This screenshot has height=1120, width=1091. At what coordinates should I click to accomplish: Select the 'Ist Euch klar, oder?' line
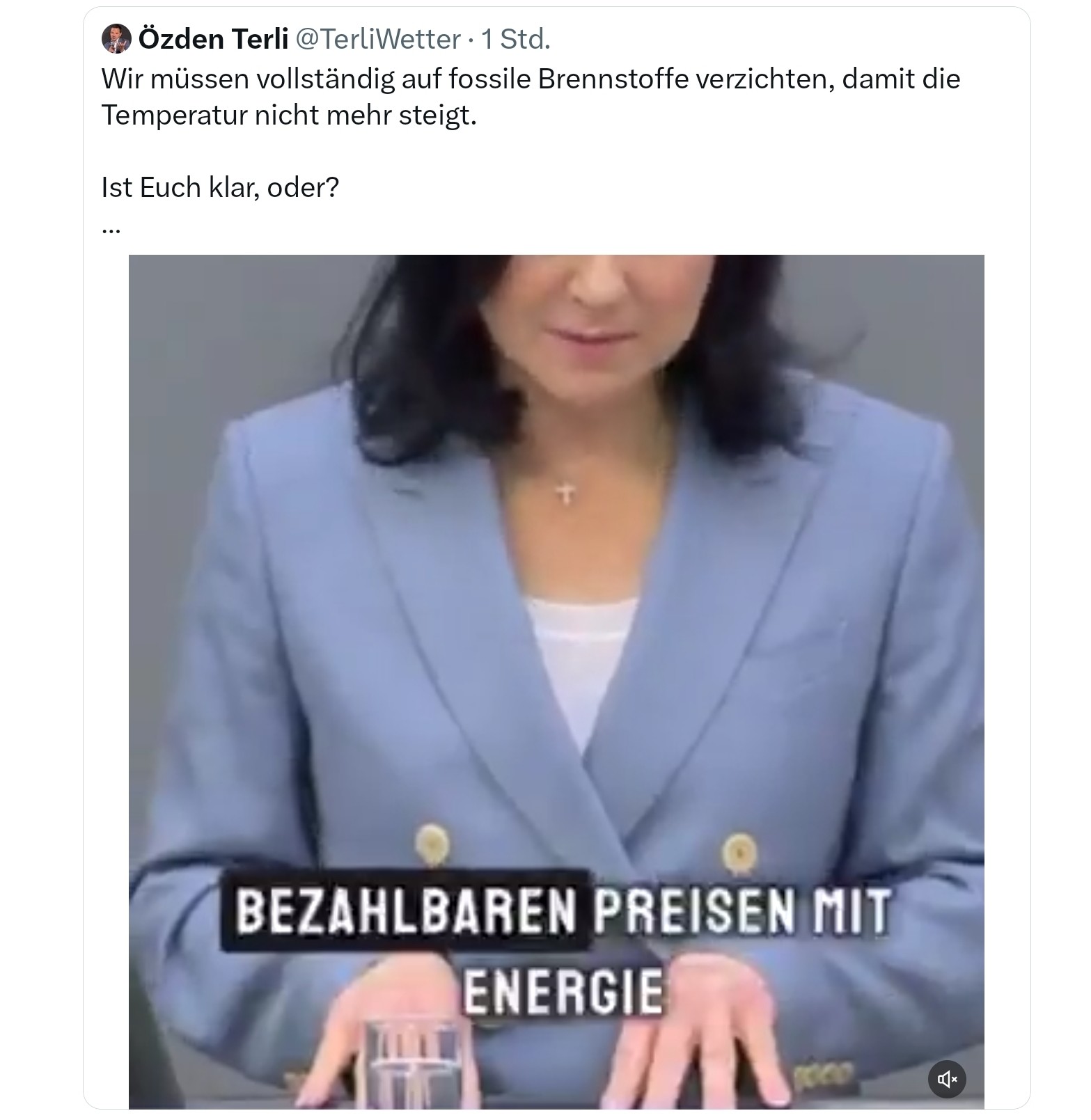[x=220, y=187]
